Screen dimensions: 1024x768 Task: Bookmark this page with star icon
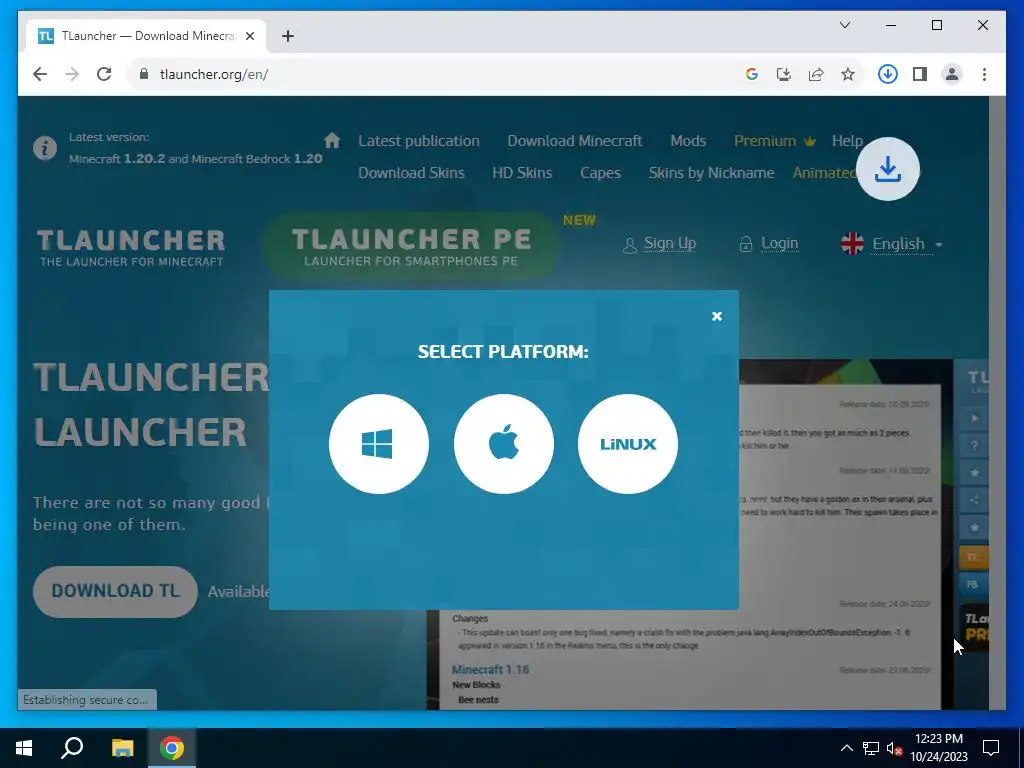coord(848,74)
